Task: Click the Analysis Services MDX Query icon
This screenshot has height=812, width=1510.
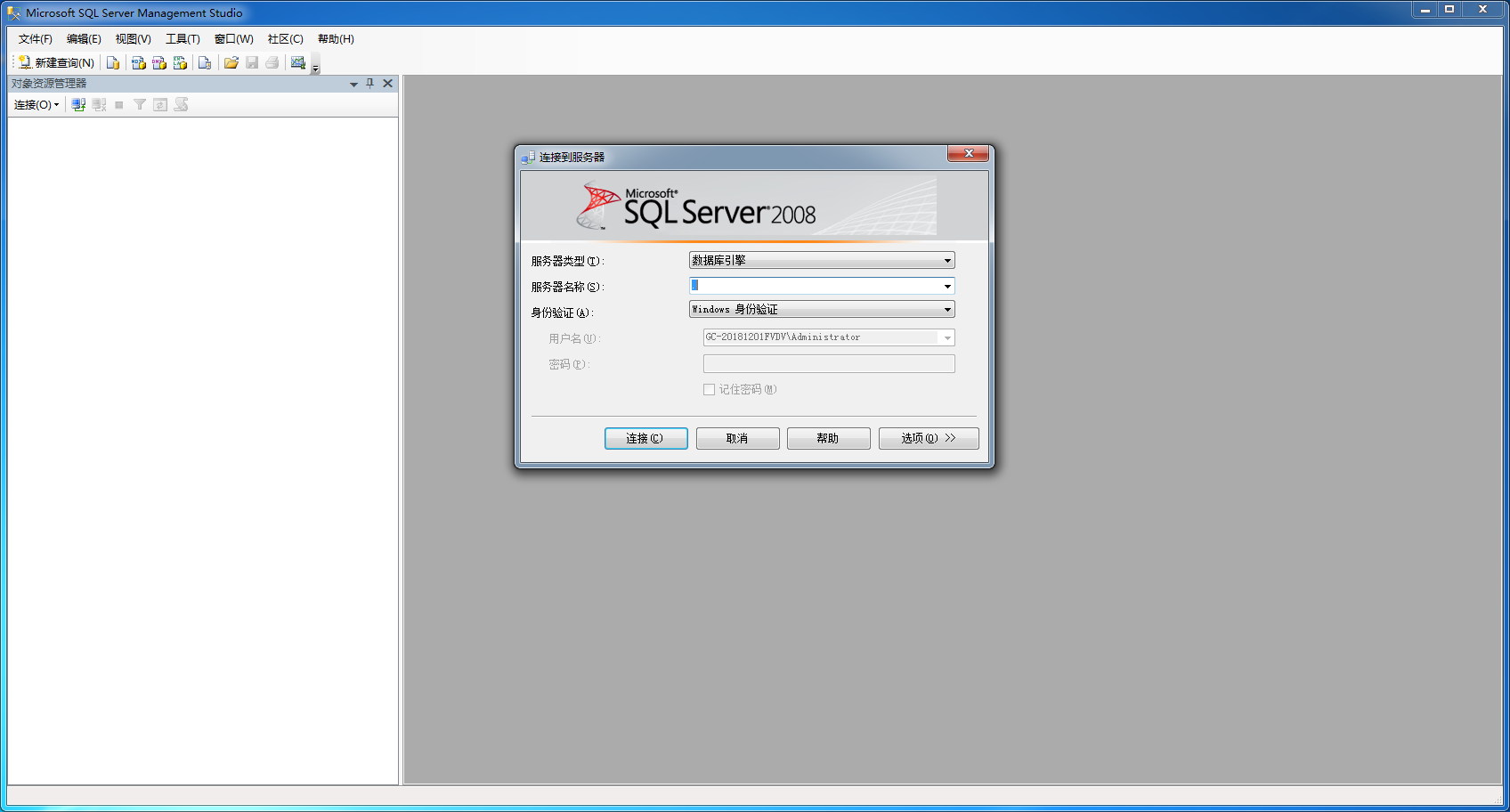Action: tap(138, 62)
